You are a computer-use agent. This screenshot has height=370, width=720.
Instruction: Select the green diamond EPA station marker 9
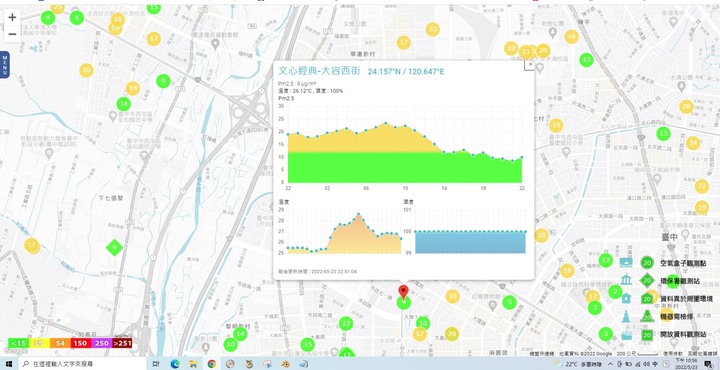click(x=114, y=248)
